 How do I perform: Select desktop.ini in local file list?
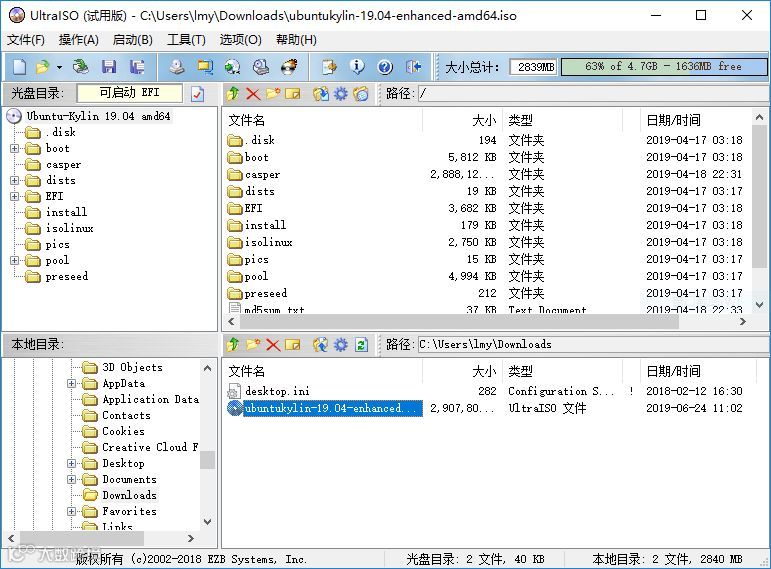click(277, 391)
